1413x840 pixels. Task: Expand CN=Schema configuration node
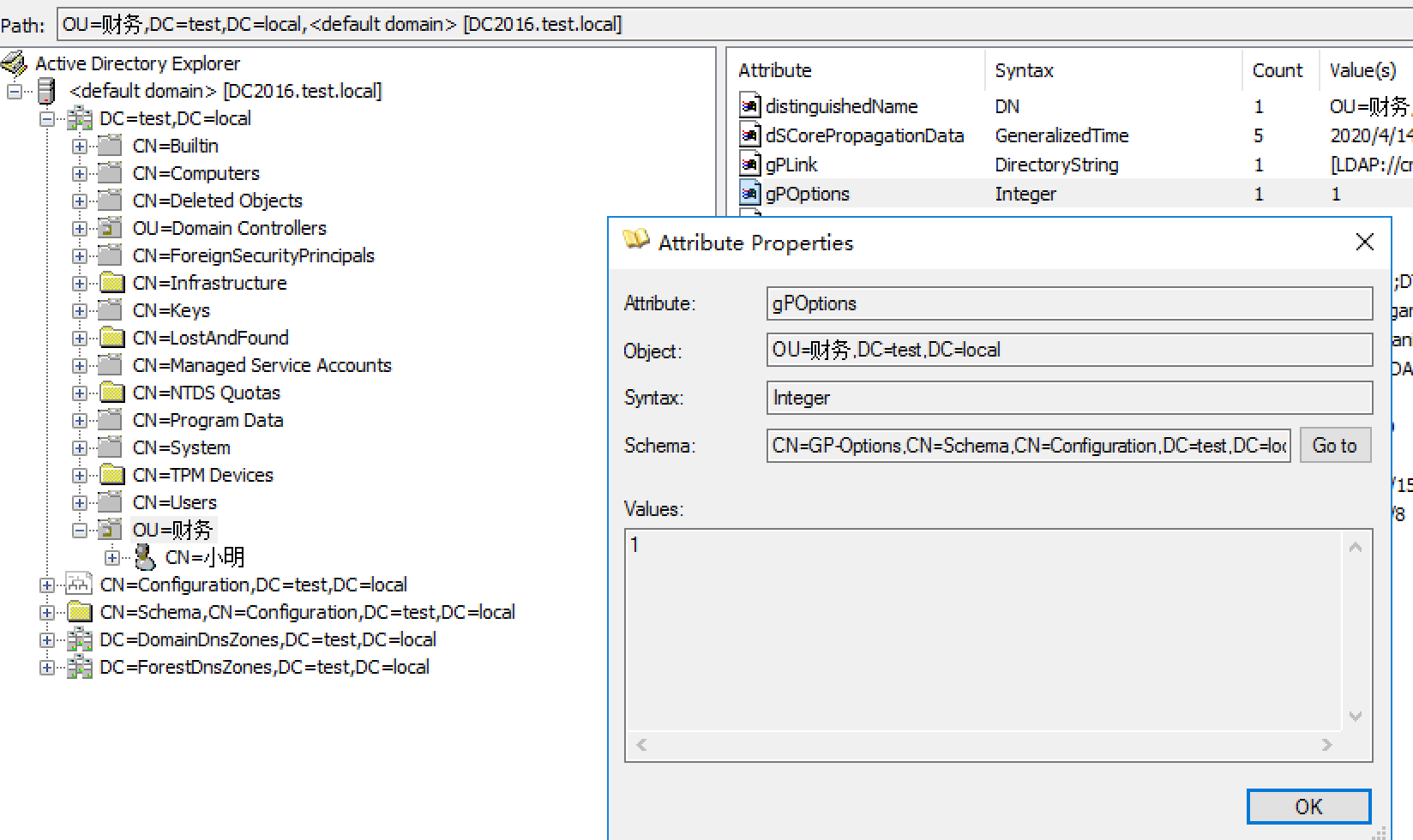point(47,613)
